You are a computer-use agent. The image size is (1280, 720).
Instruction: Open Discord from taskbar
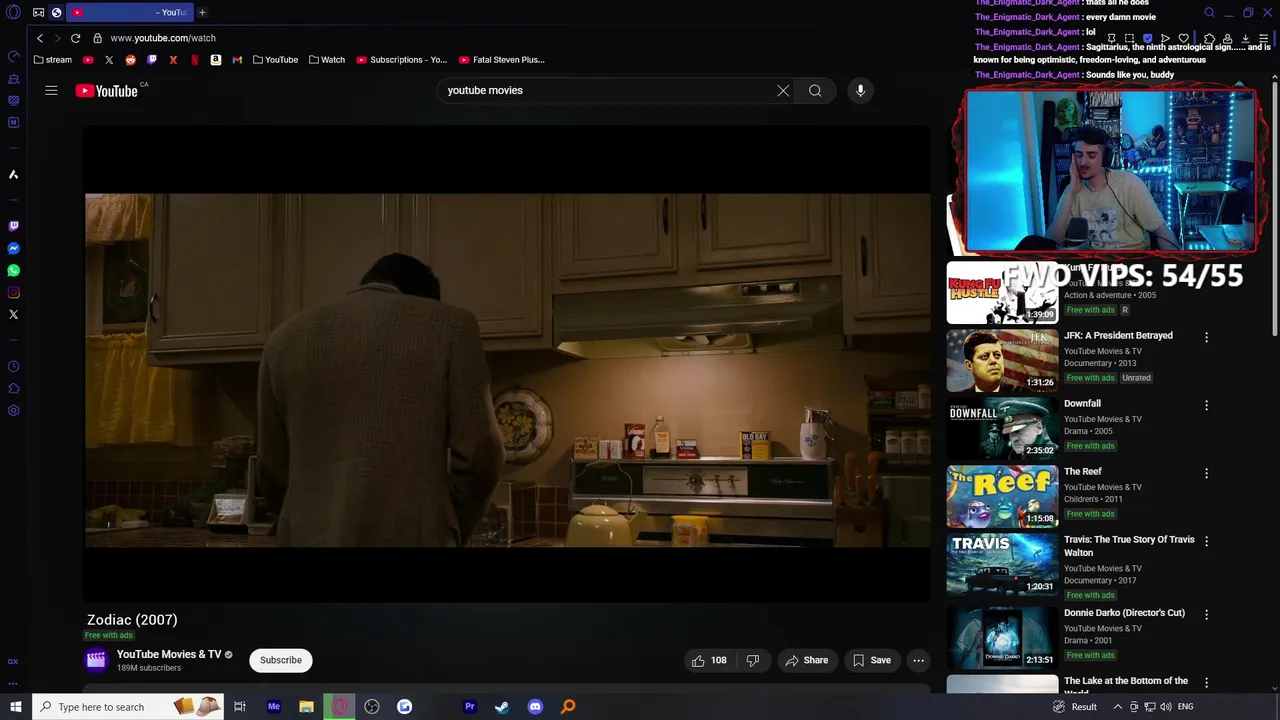535,707
